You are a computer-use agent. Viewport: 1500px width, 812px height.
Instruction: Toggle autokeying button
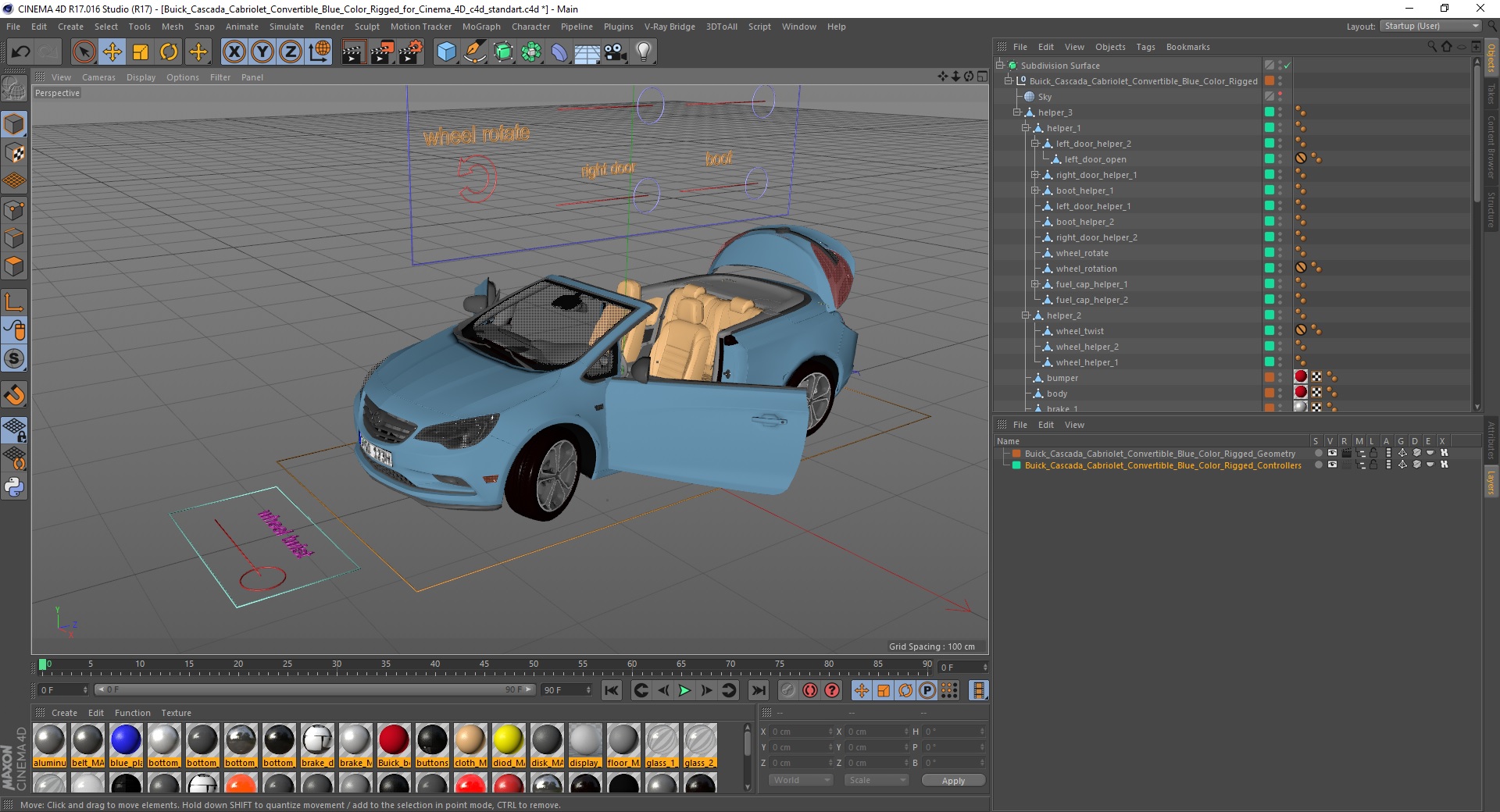pyautogui.click(x=810, y=690)
